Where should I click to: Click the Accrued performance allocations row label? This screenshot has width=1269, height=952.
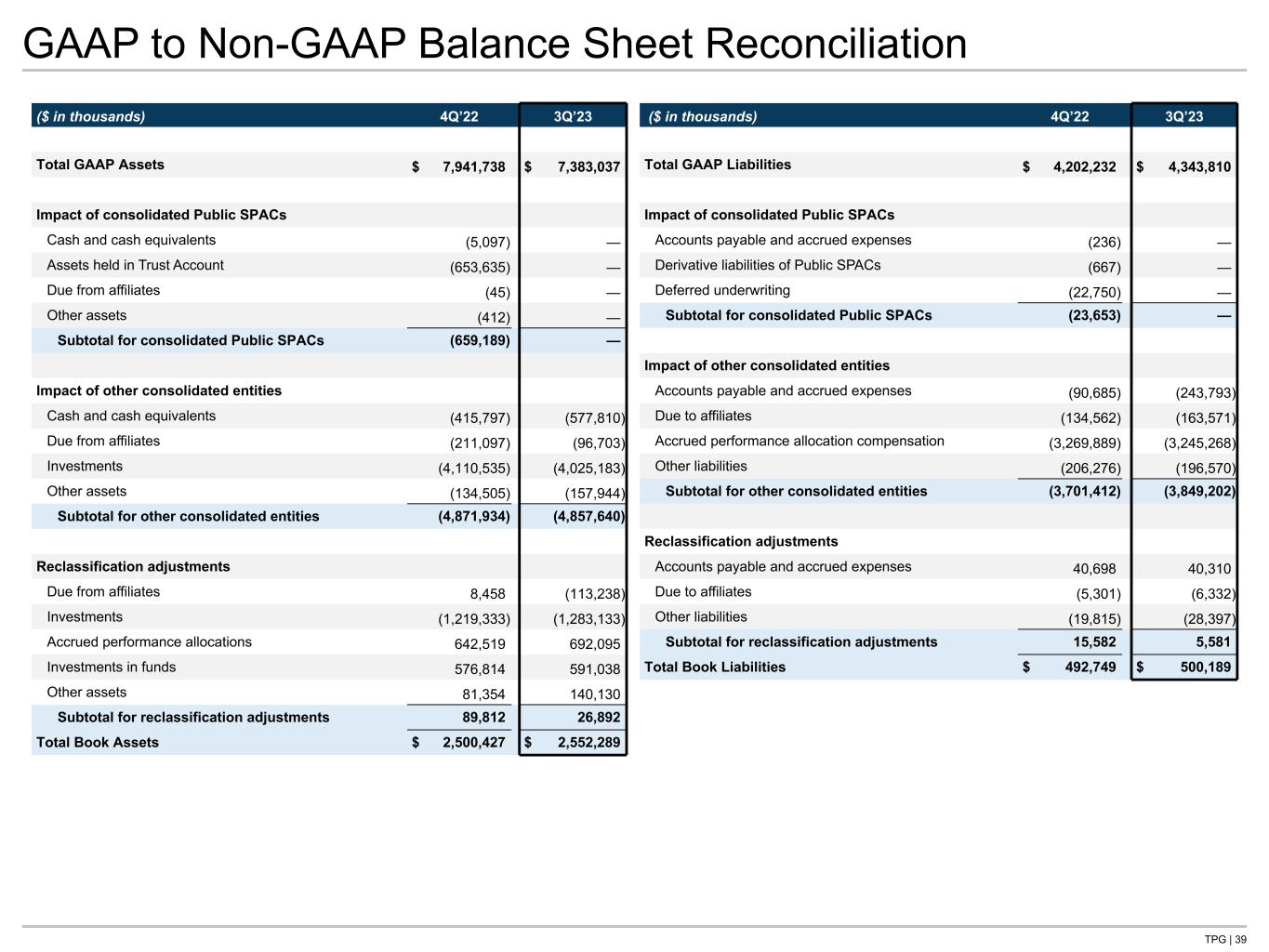pyautogui.click(x=149, y=641)
